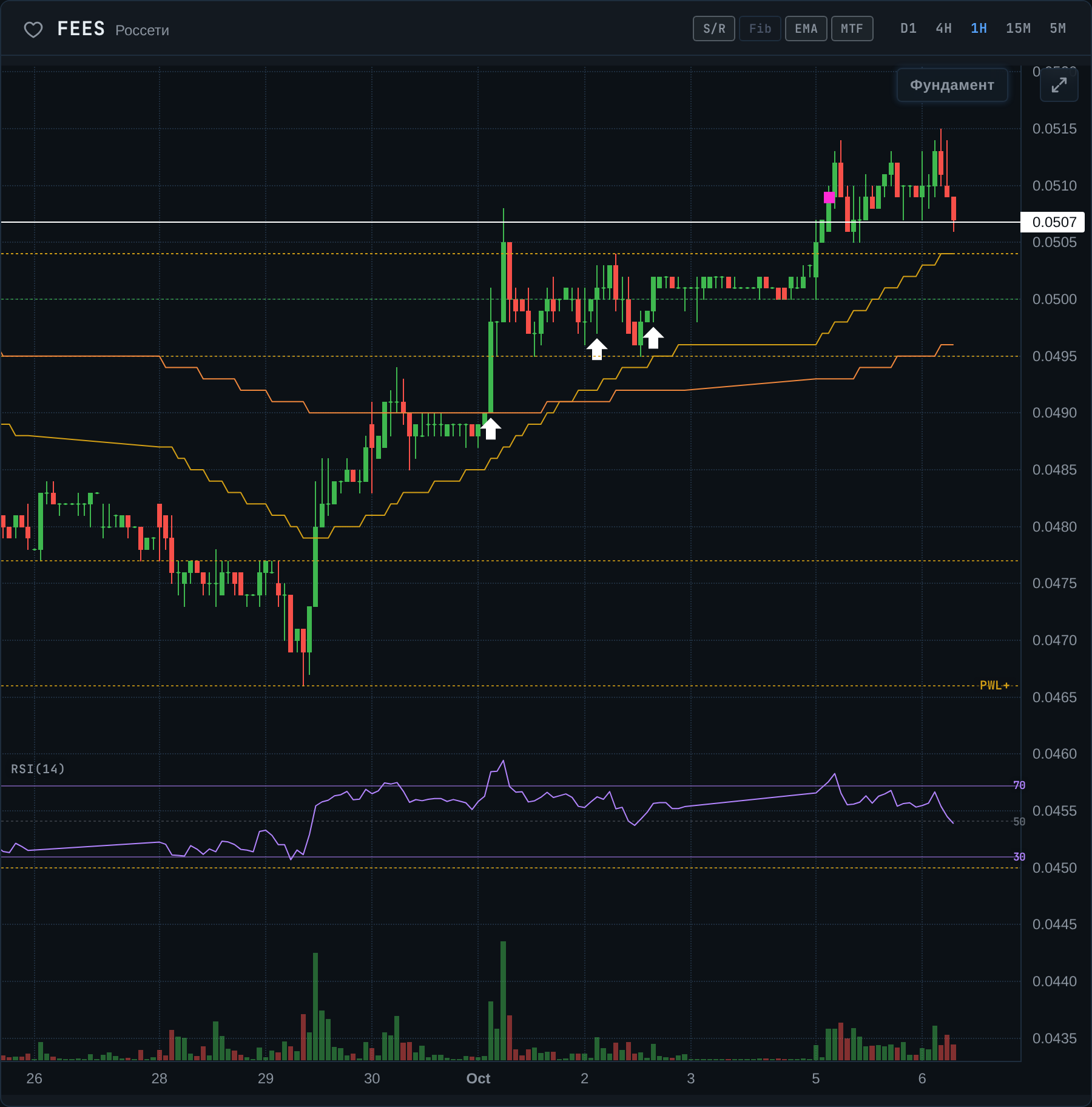Switch to 4H timeframe

[x=943, y=29]
